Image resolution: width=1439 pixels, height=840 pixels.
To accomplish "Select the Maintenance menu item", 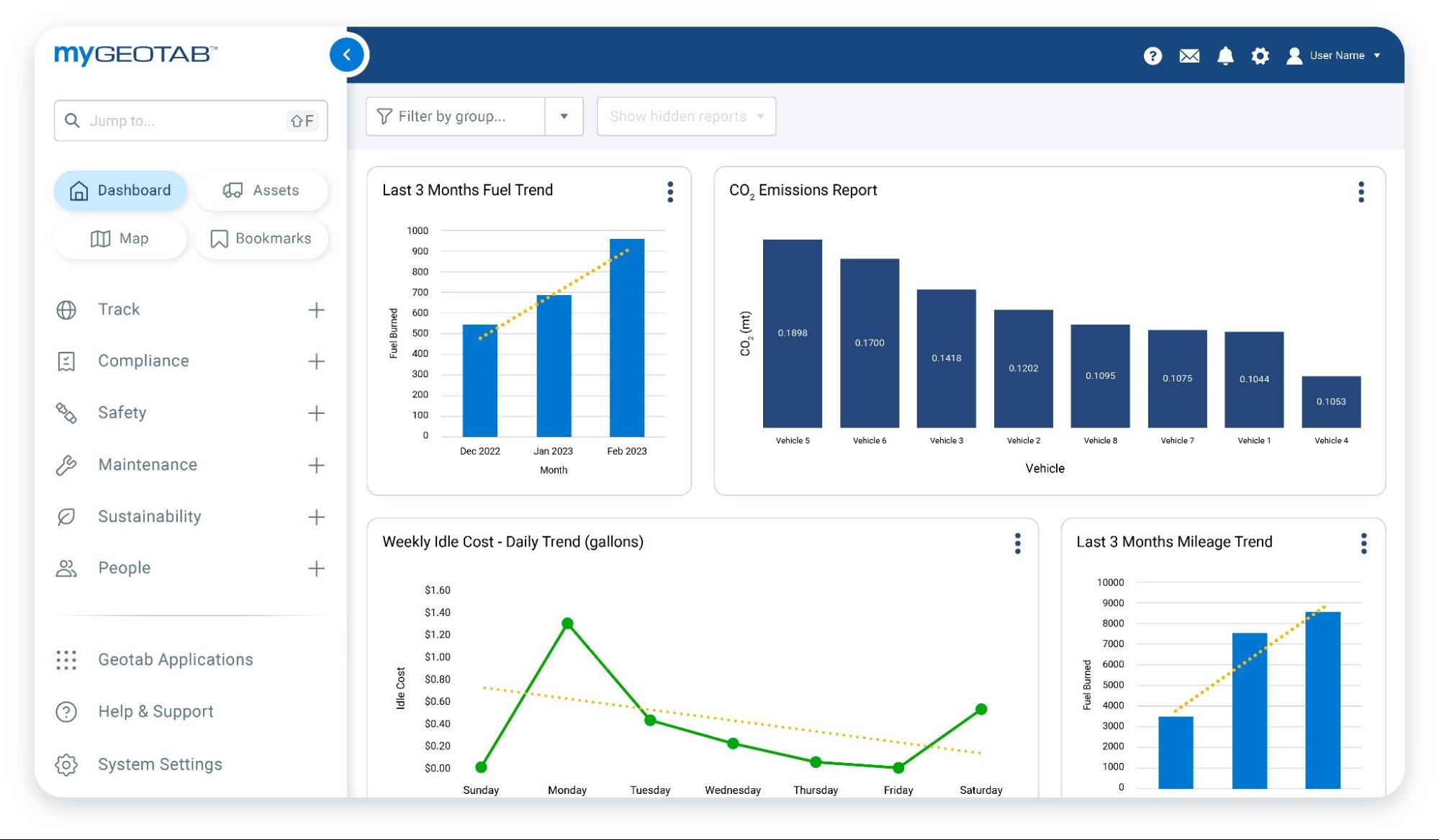I will [x=148, y=464].
